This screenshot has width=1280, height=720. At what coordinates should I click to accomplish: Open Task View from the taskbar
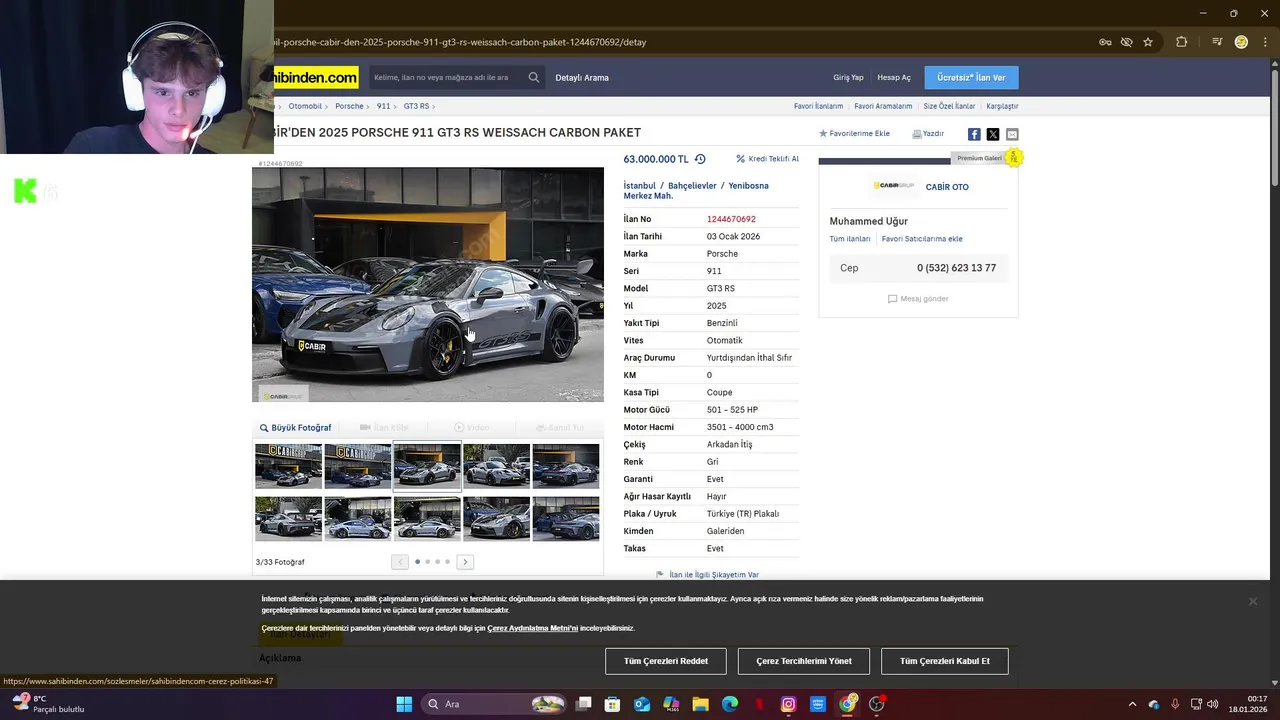[584, 704]
